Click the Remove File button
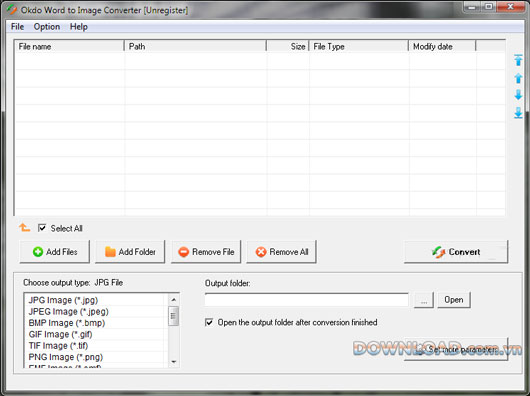Viewport: 530px width, 396px height. tap(206, 252)
